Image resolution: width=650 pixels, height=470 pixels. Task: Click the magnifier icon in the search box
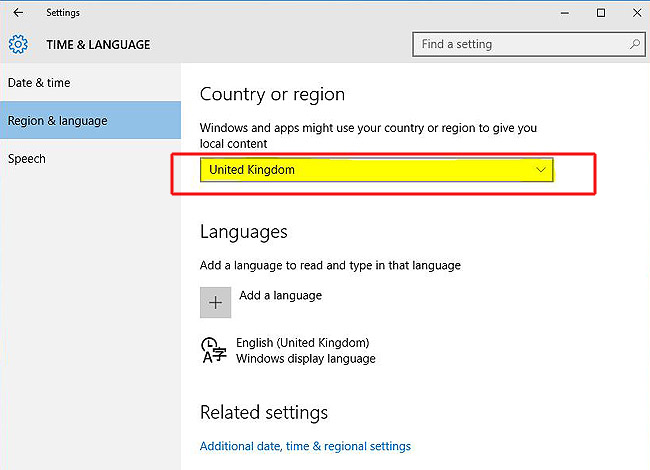pos(634,44)
